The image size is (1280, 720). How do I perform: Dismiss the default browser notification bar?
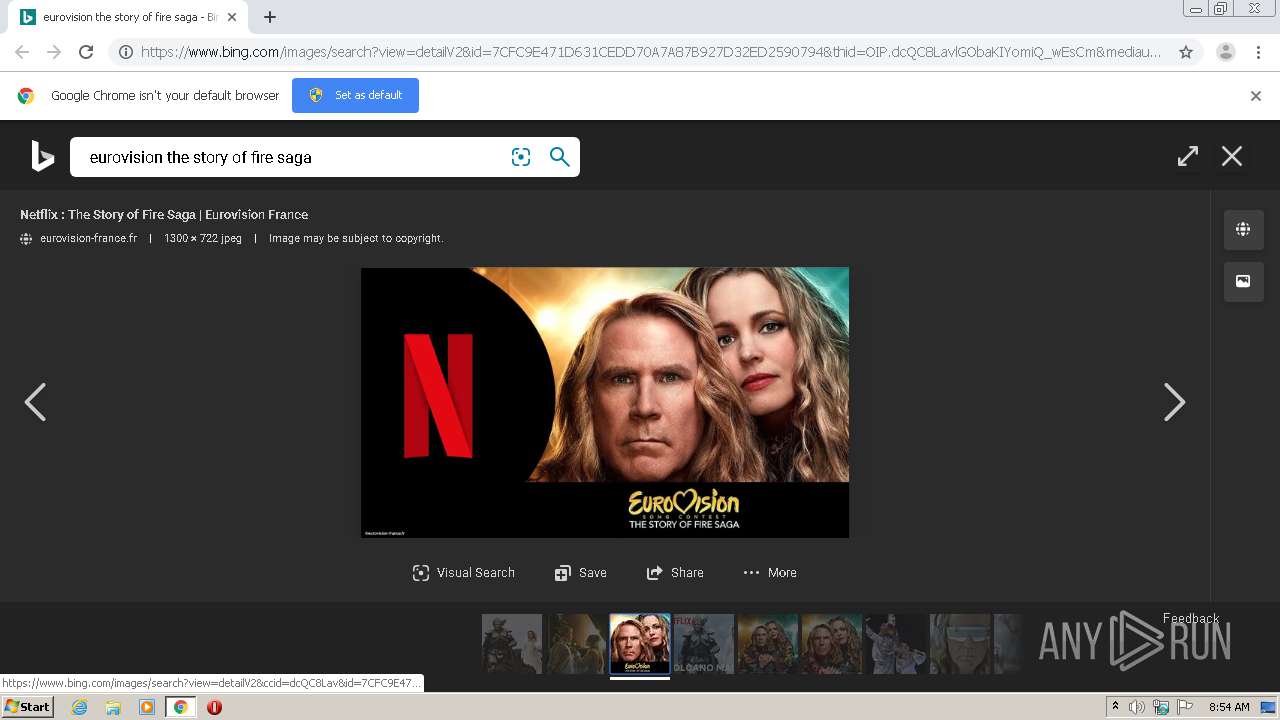pyautogui.click(x=1256, y=96)
